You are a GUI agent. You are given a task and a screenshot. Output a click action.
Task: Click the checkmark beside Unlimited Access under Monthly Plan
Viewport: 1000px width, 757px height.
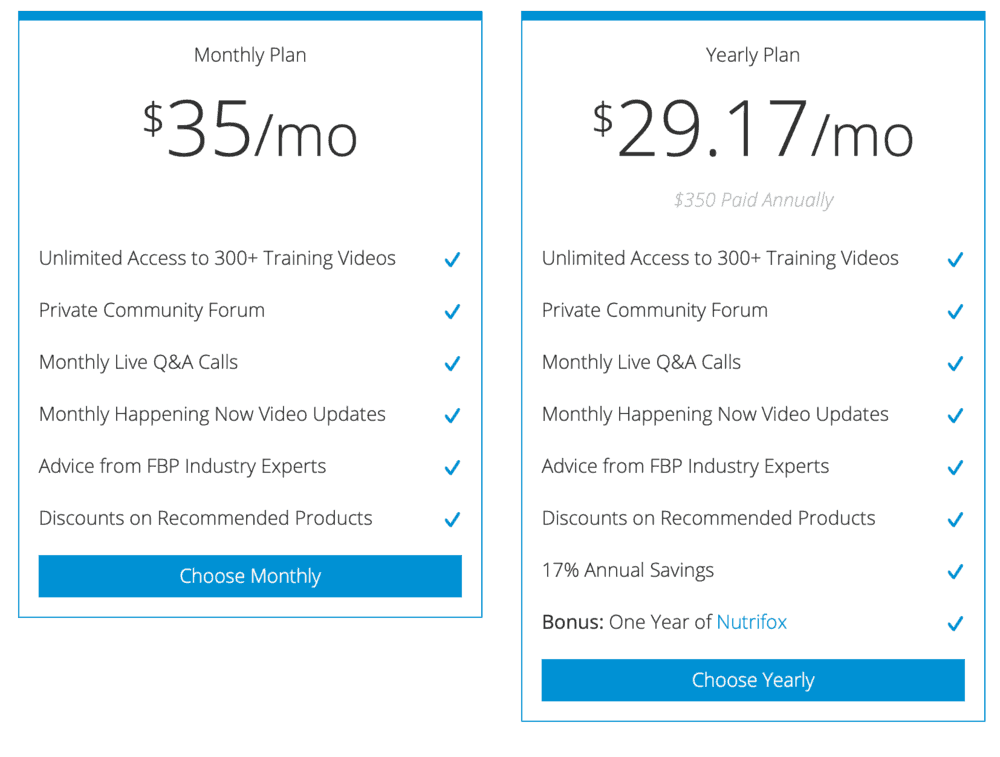[452, 259]
